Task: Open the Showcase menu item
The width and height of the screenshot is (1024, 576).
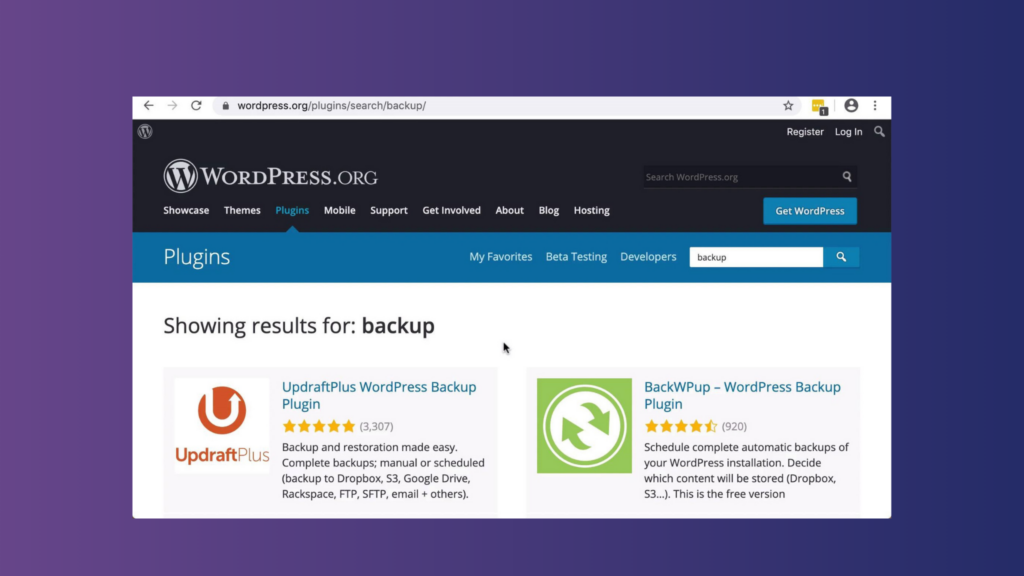Action: 186,210
